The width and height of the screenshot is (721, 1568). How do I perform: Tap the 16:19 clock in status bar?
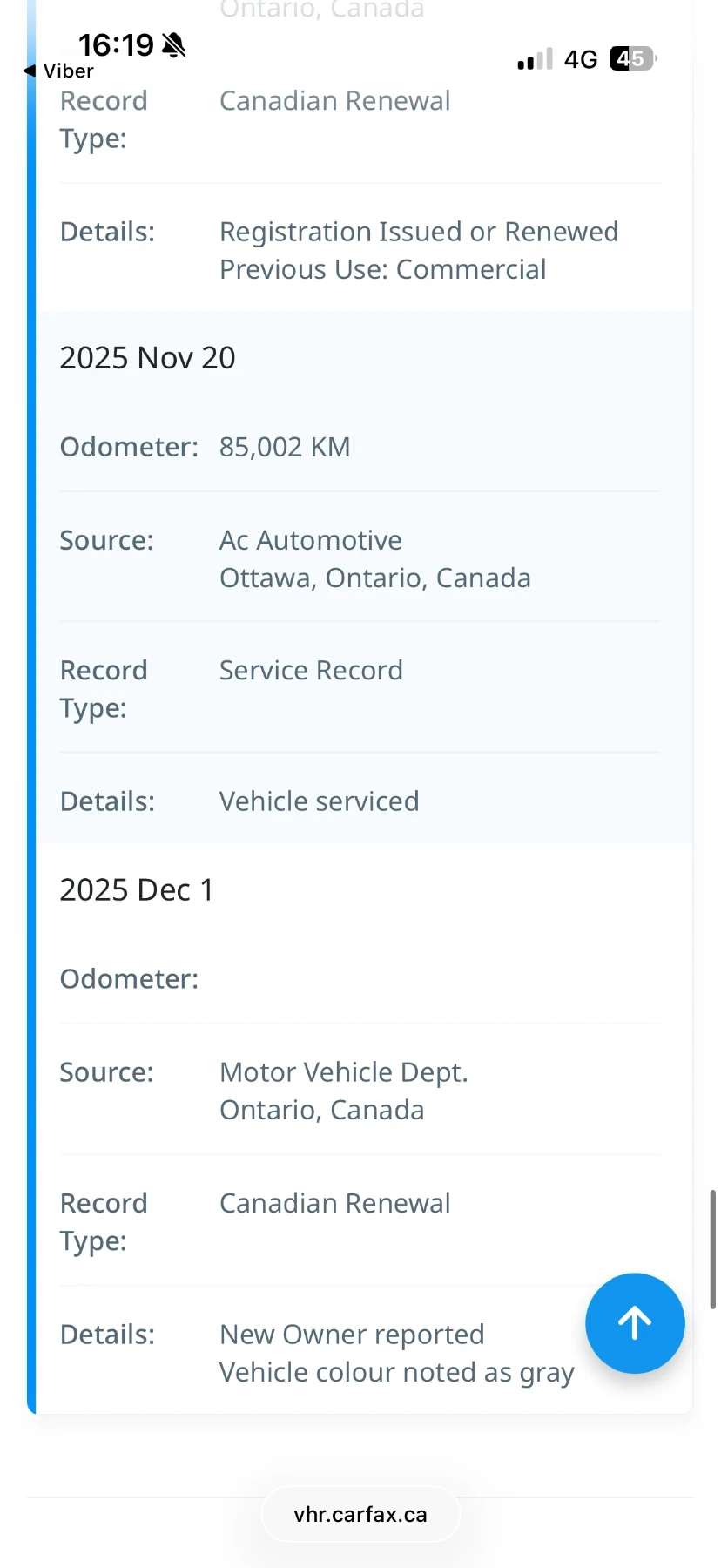tap(116, 44)
